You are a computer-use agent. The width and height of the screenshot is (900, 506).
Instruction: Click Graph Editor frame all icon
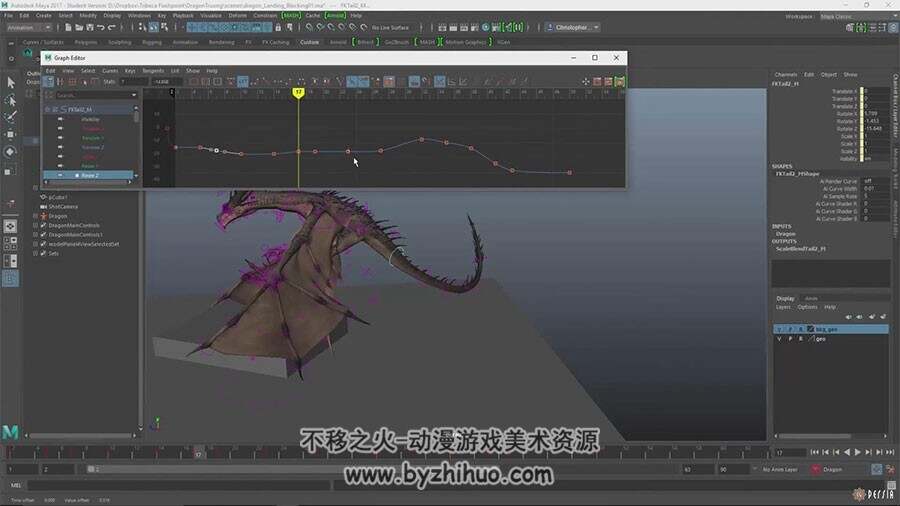(x=194, y=82)
